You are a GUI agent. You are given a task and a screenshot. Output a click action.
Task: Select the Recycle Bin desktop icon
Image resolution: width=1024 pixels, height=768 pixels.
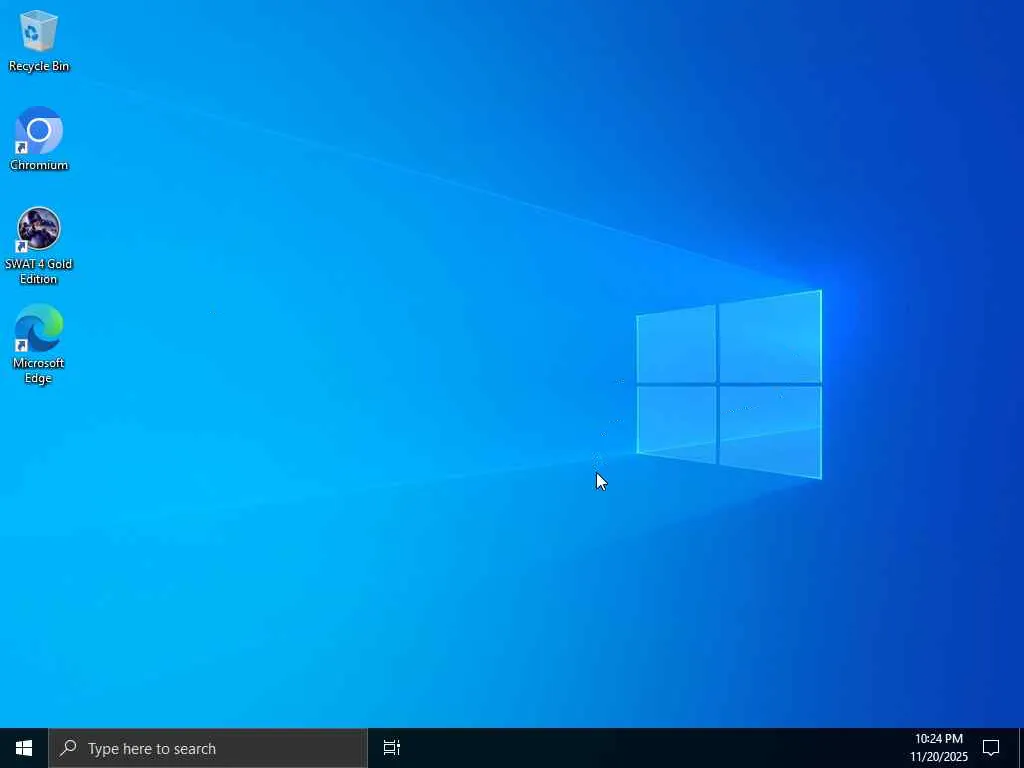pyautogui.click(x=39, y=41)
